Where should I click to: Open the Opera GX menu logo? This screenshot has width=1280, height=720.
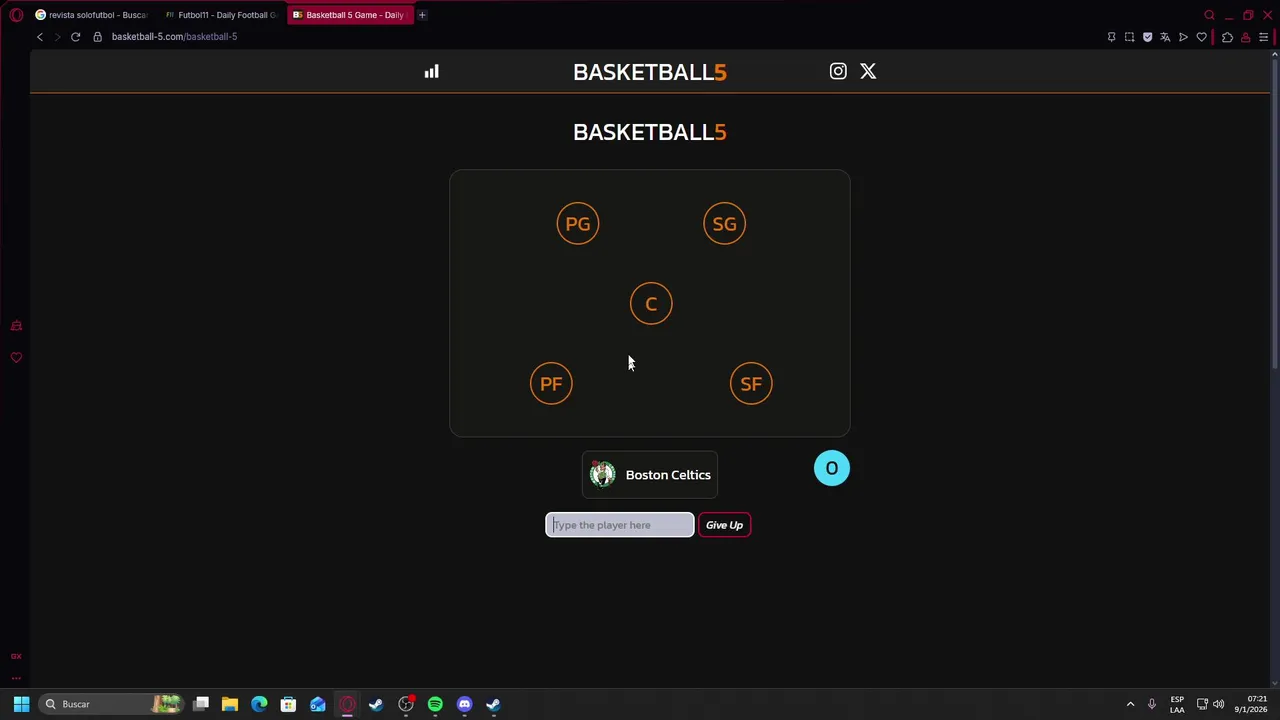[16, 15]
